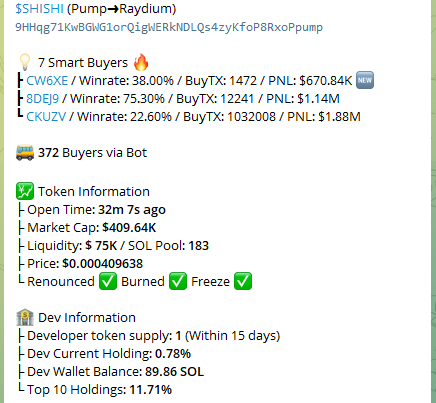Click the 'Renounced' label
The width and height of the screenshot is (436, 403).
pos(61,282)
